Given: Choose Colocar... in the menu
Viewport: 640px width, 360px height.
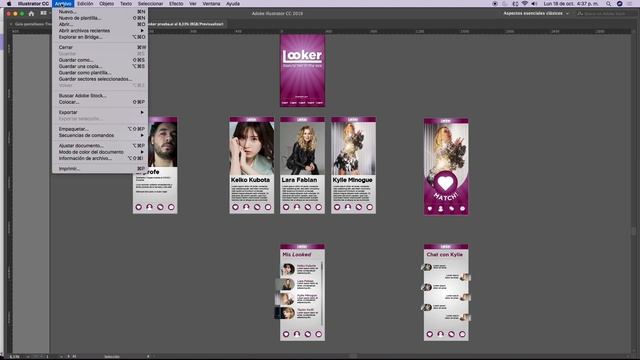Looking at the screenshot, I should coord(100,102).
